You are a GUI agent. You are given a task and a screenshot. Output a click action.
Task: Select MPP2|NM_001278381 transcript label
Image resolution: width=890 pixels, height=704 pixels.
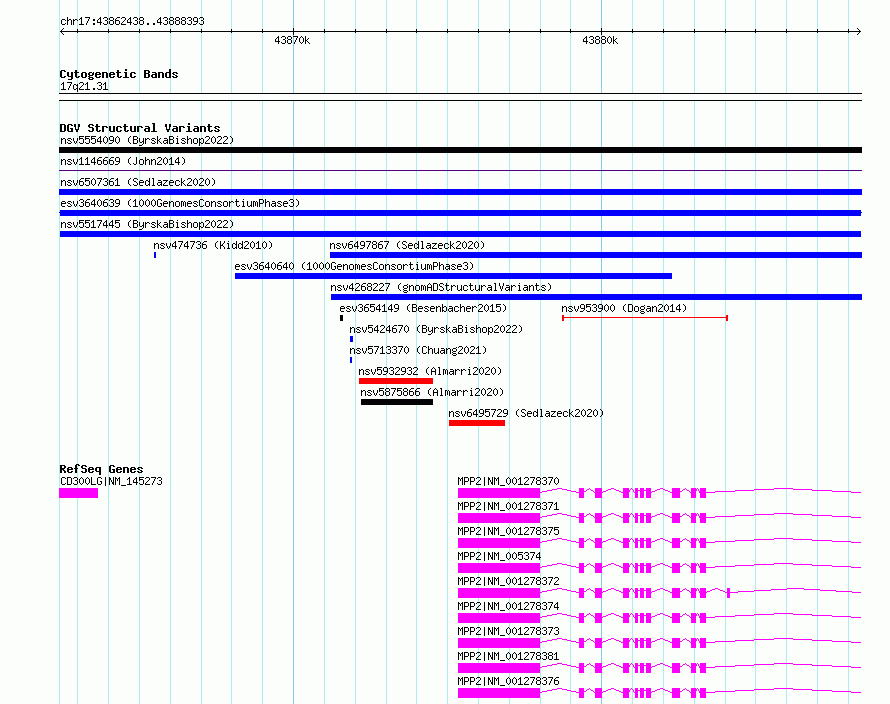point(508,656)
